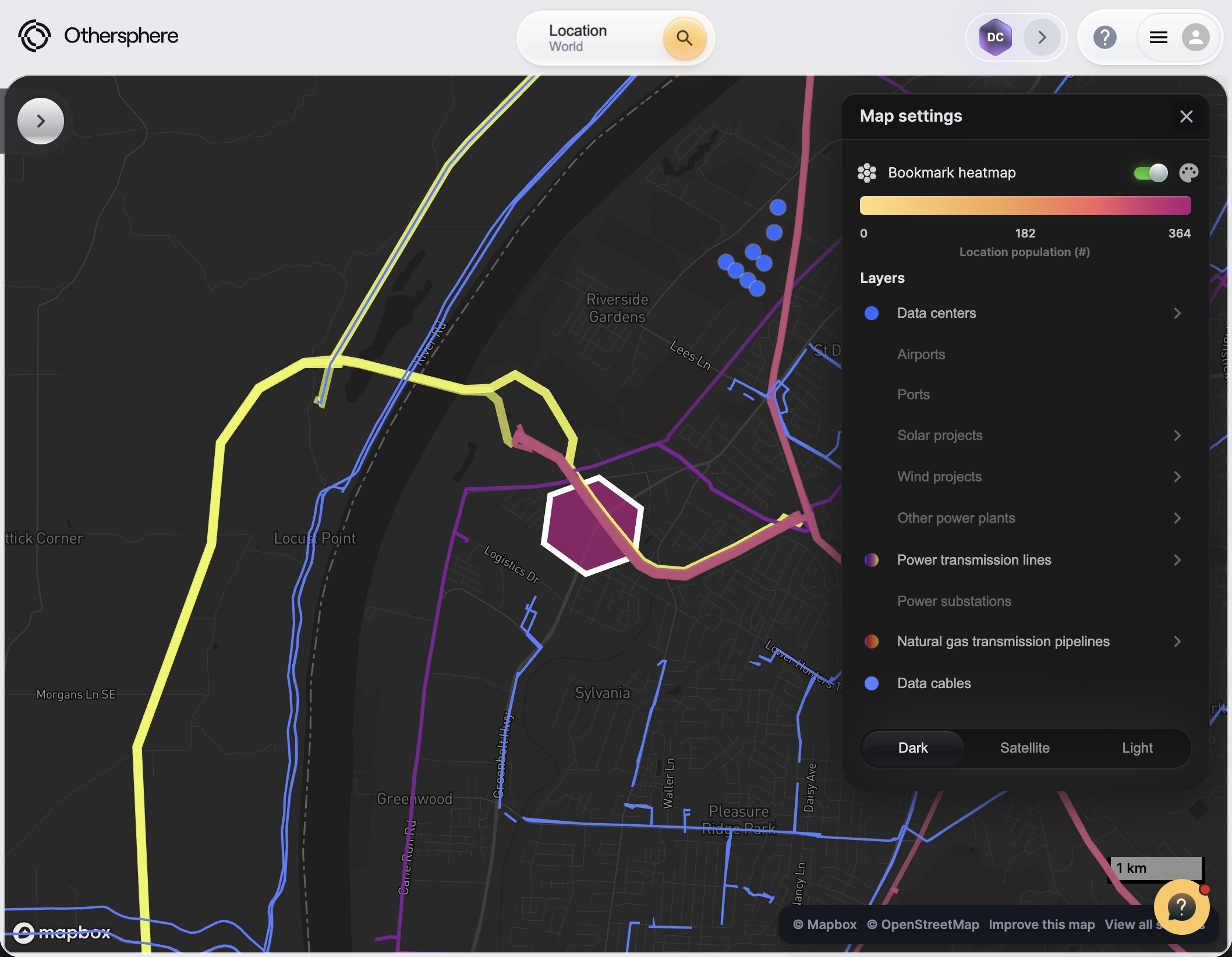Viewport: 1232px width, 957px height.
Task: Open the heatmap color palette icon
Action: pos(1188,173)
